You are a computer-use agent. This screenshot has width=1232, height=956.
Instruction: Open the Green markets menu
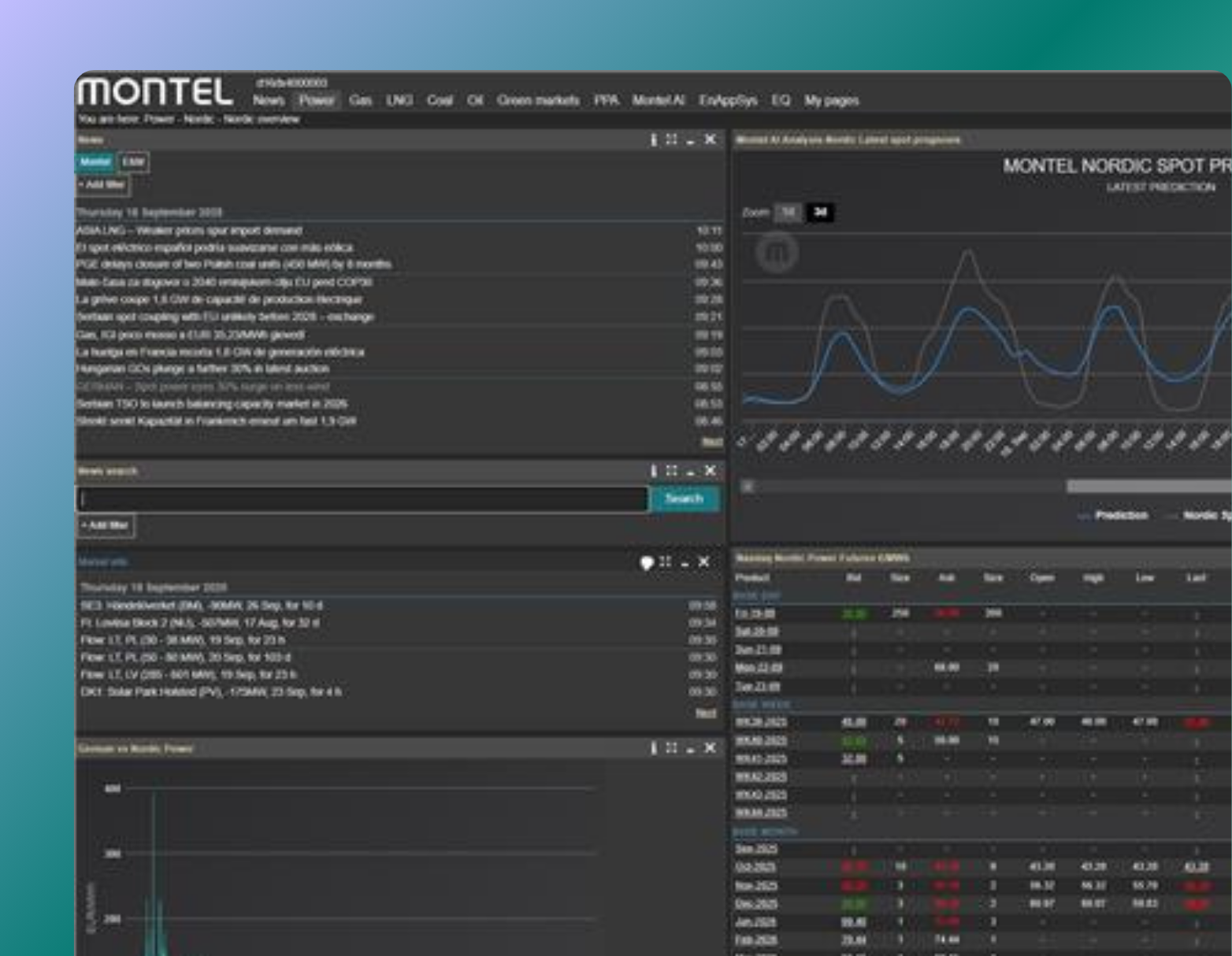[x=538, y=101]
